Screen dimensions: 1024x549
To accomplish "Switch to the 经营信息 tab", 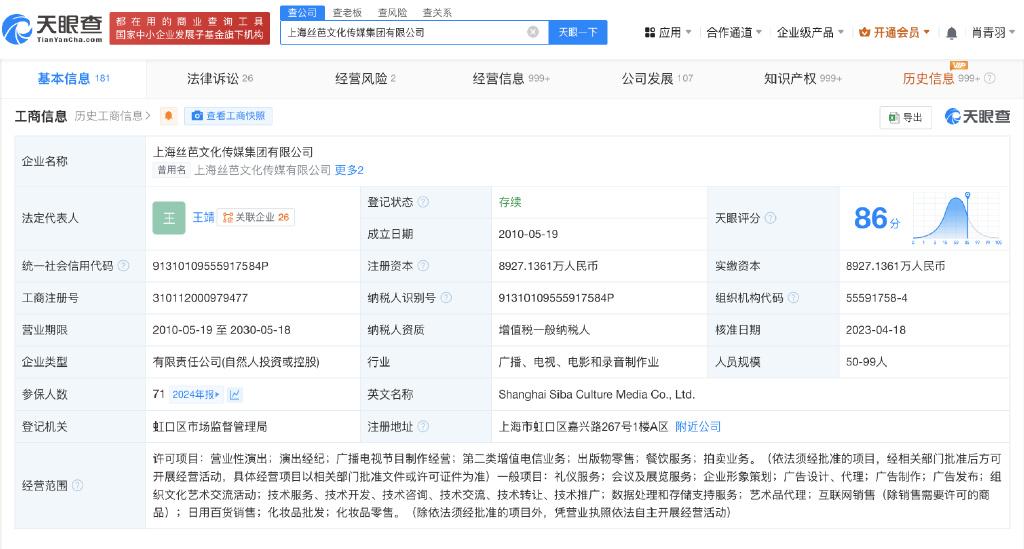I will (511, 78).
